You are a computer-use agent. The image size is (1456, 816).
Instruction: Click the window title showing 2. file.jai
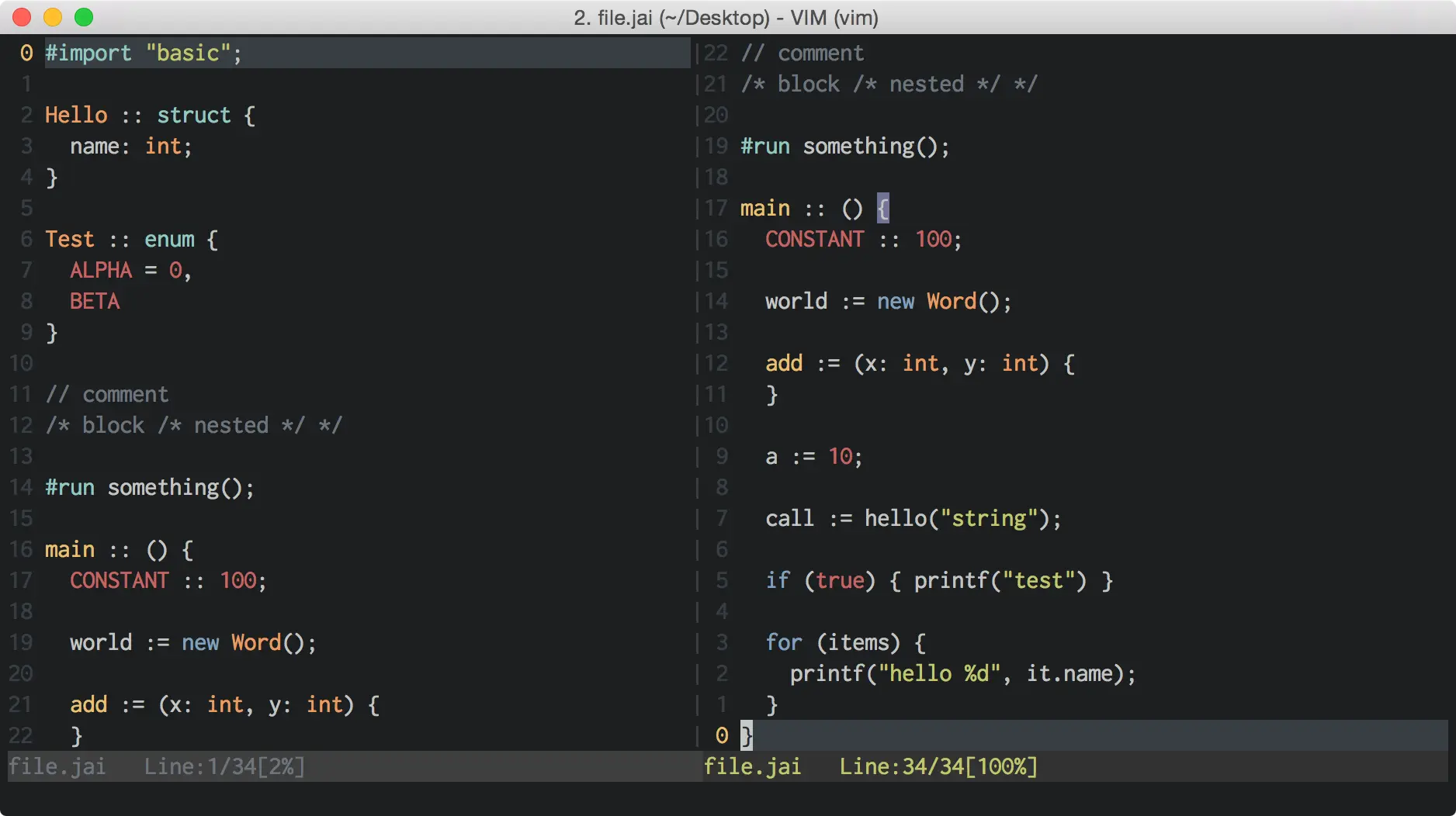(x=726, y=17)
